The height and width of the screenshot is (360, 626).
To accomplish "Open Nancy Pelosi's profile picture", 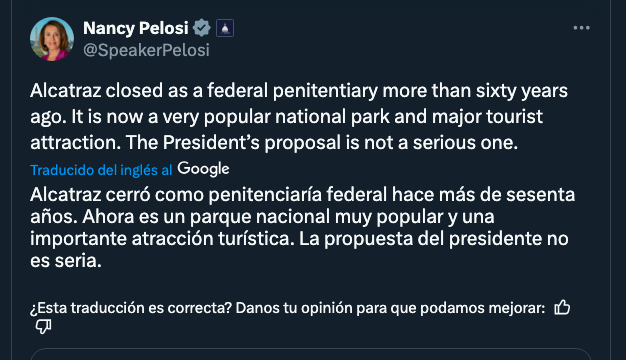I will 52,39.
